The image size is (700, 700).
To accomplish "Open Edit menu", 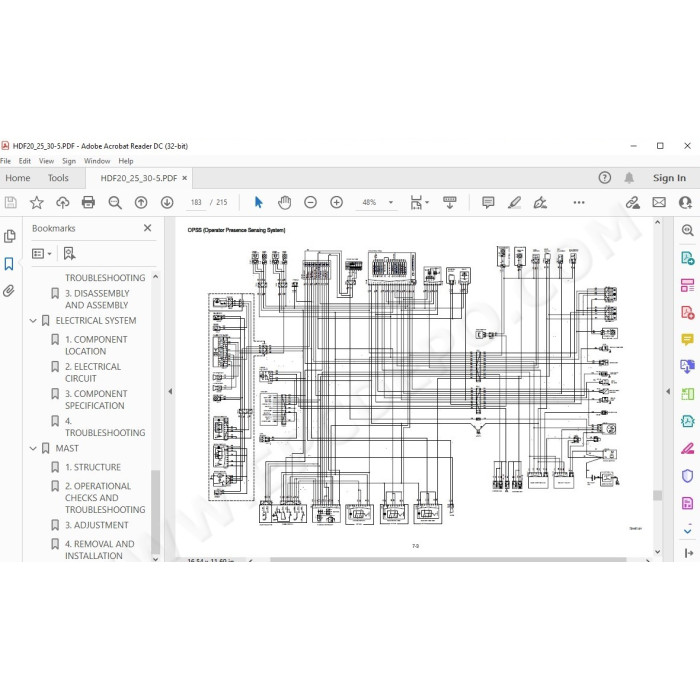I will point(25,161).
